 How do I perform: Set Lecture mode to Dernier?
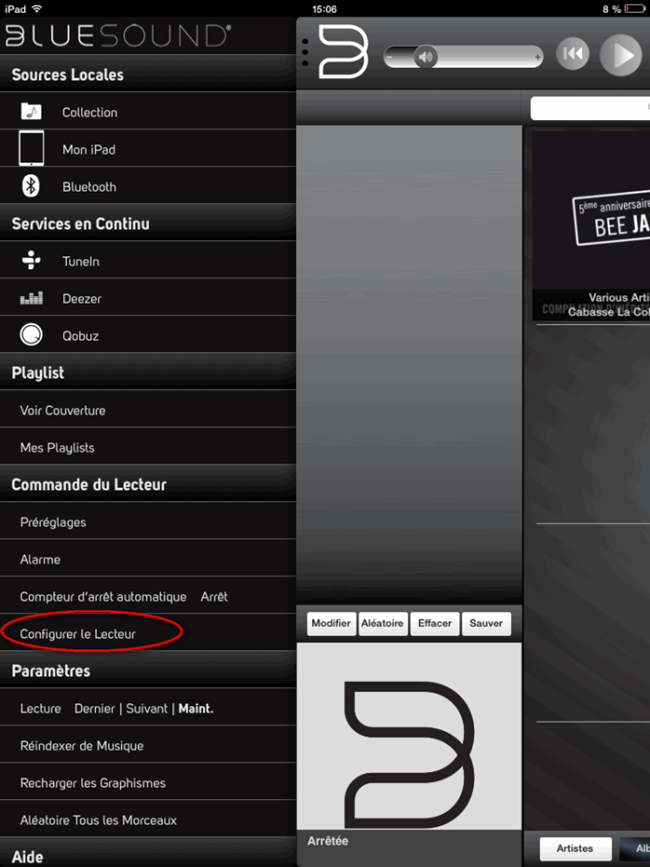coord(95,708)
